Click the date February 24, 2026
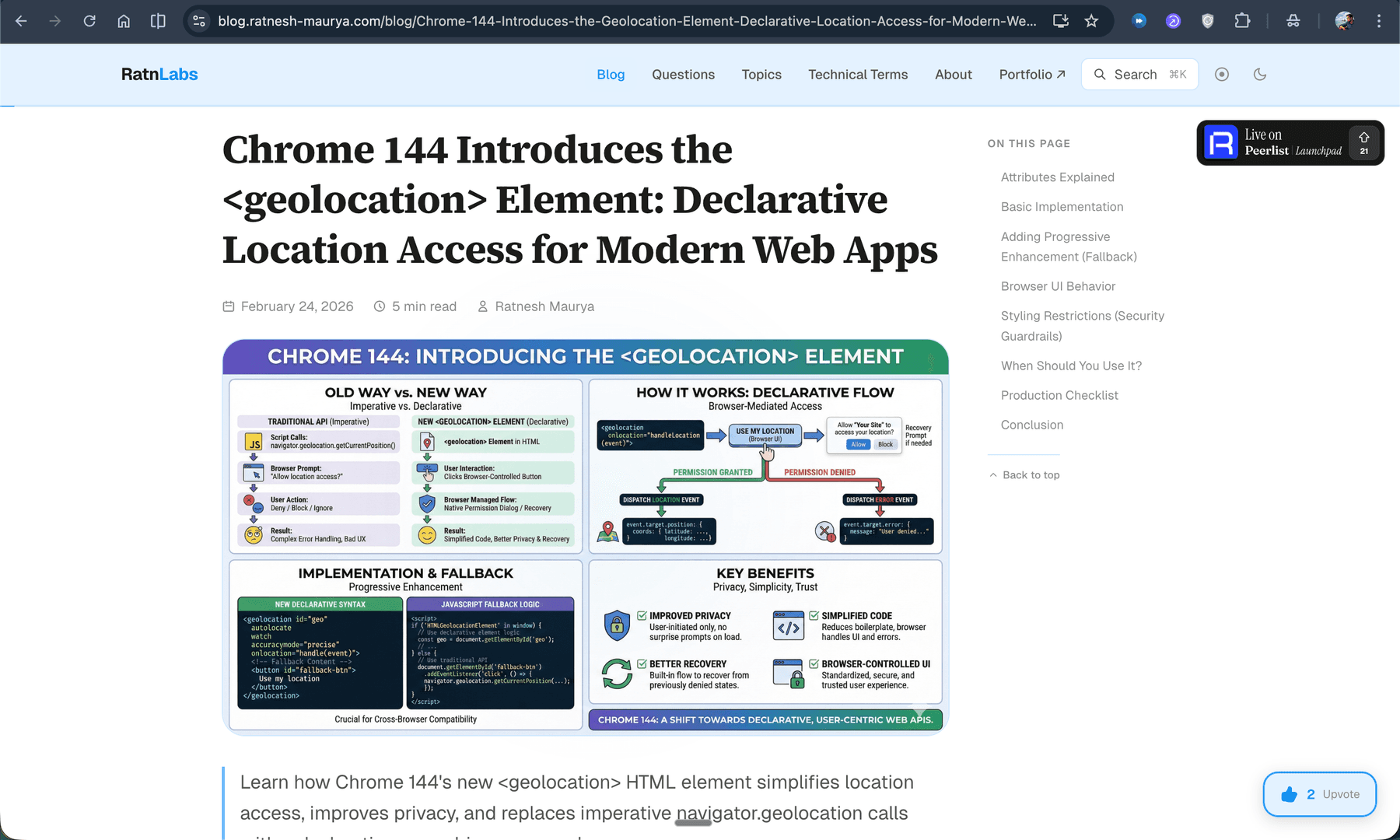This screenshot has height=840, width=1400. (297, 306)
